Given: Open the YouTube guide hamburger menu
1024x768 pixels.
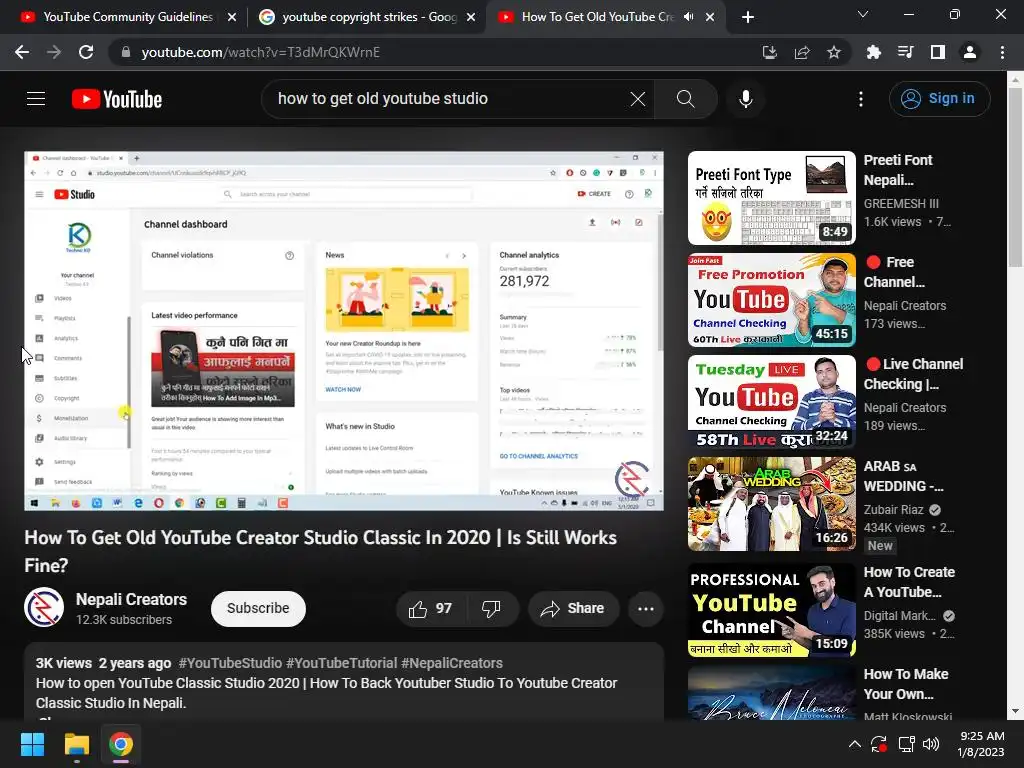Looking at the screenshot, I should pos(36,99).
